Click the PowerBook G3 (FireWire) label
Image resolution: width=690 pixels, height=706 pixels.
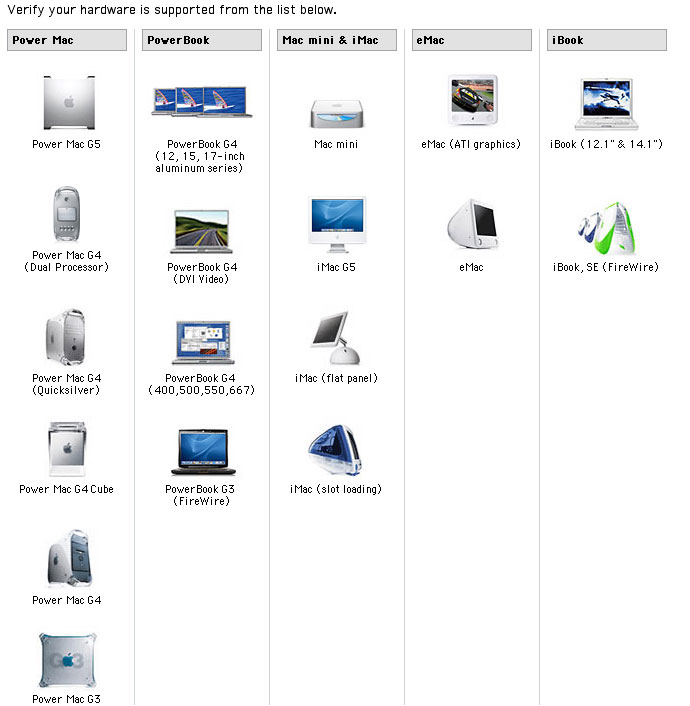(201, 495)
